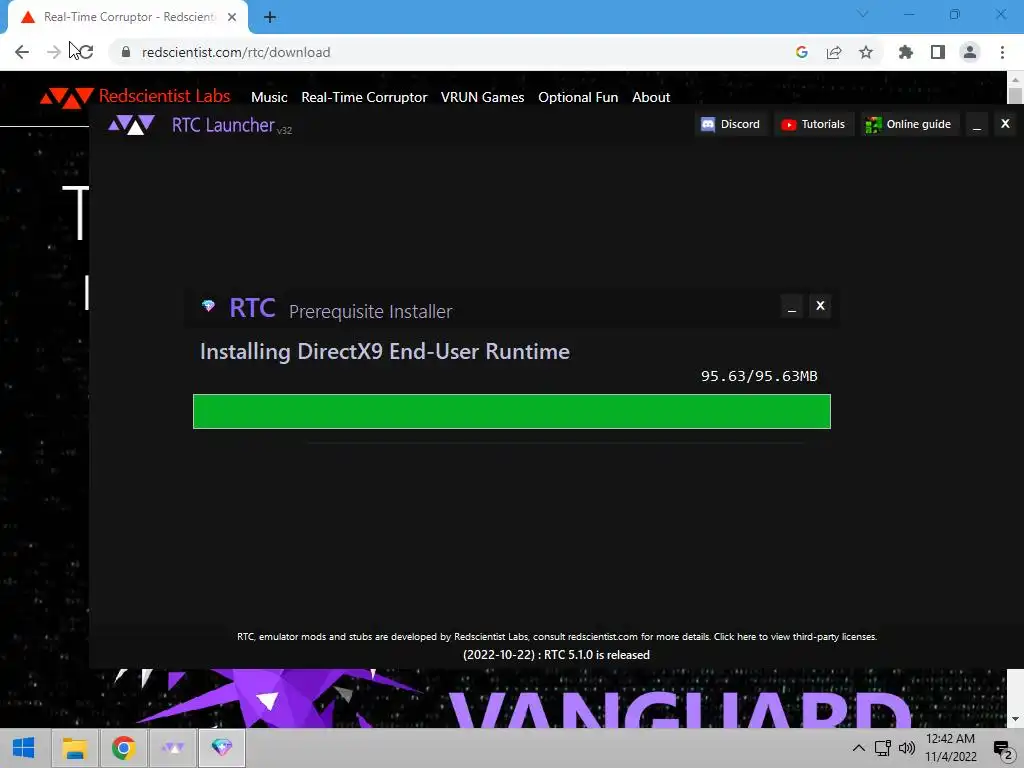
Task: Select the Real-Time Corruptor browser tab
Action: (x=128, y=17)
